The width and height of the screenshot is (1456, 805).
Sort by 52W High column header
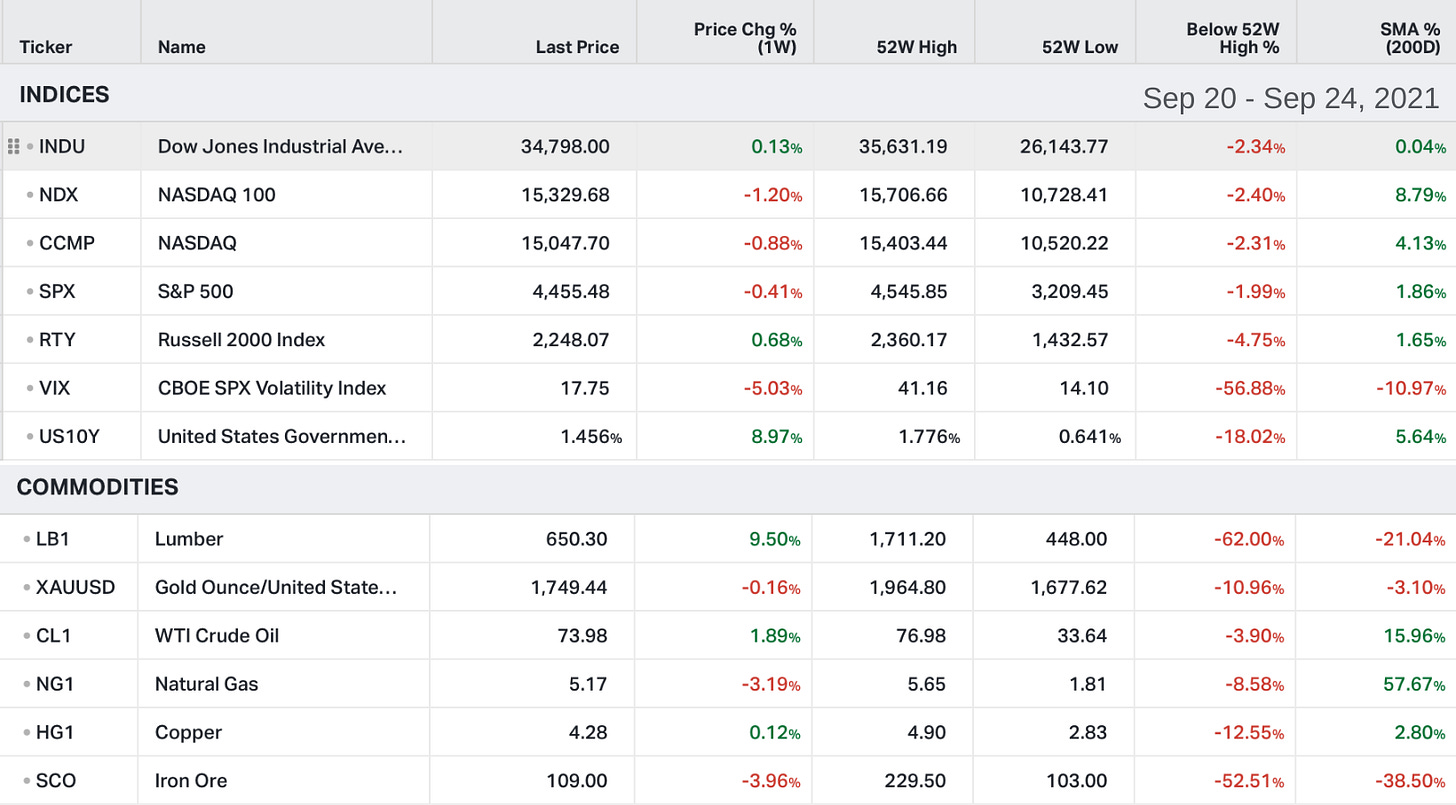point(916,47)
